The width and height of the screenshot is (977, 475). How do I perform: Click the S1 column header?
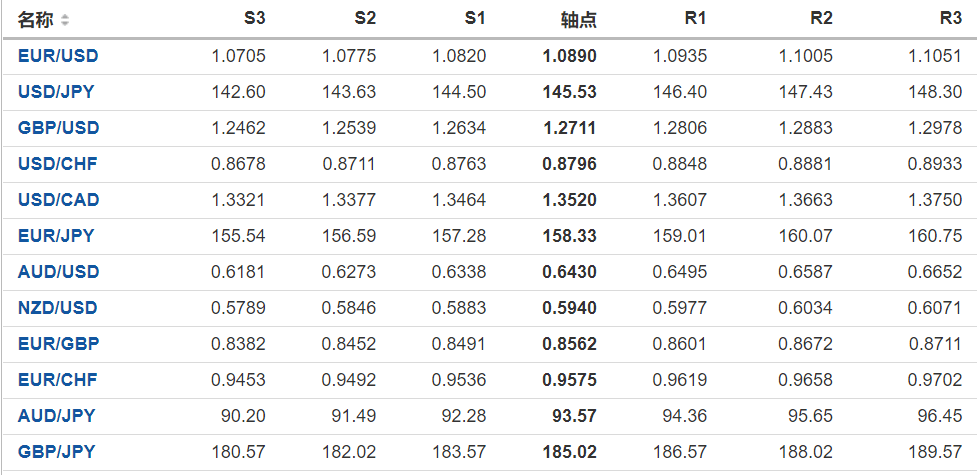click(475, 19)
